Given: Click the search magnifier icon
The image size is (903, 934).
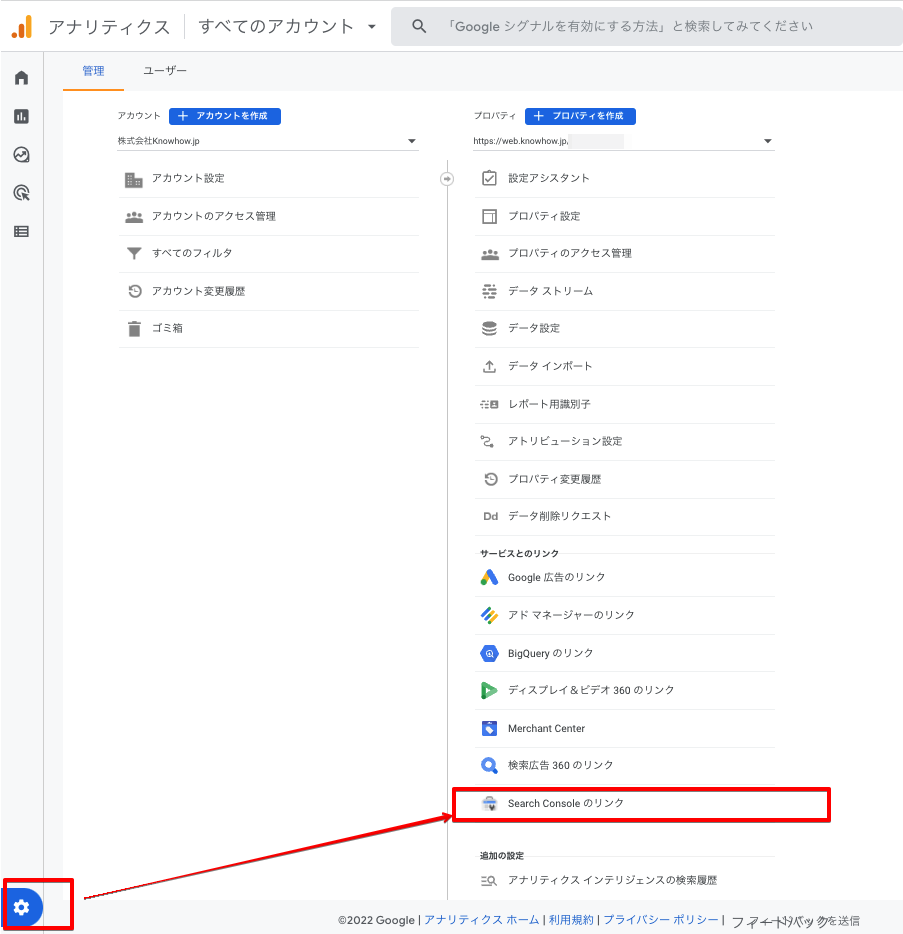Looking at the screenshot, I should 419,26.
